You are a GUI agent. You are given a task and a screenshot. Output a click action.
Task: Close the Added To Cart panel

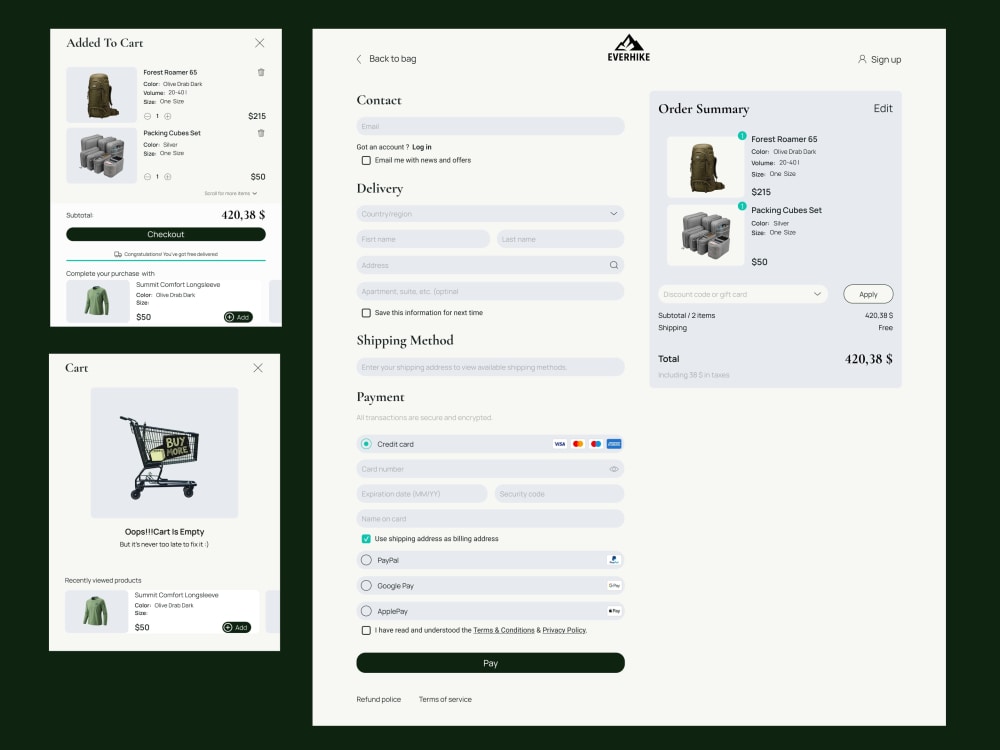pyautogui.click(x=260, y=43)
